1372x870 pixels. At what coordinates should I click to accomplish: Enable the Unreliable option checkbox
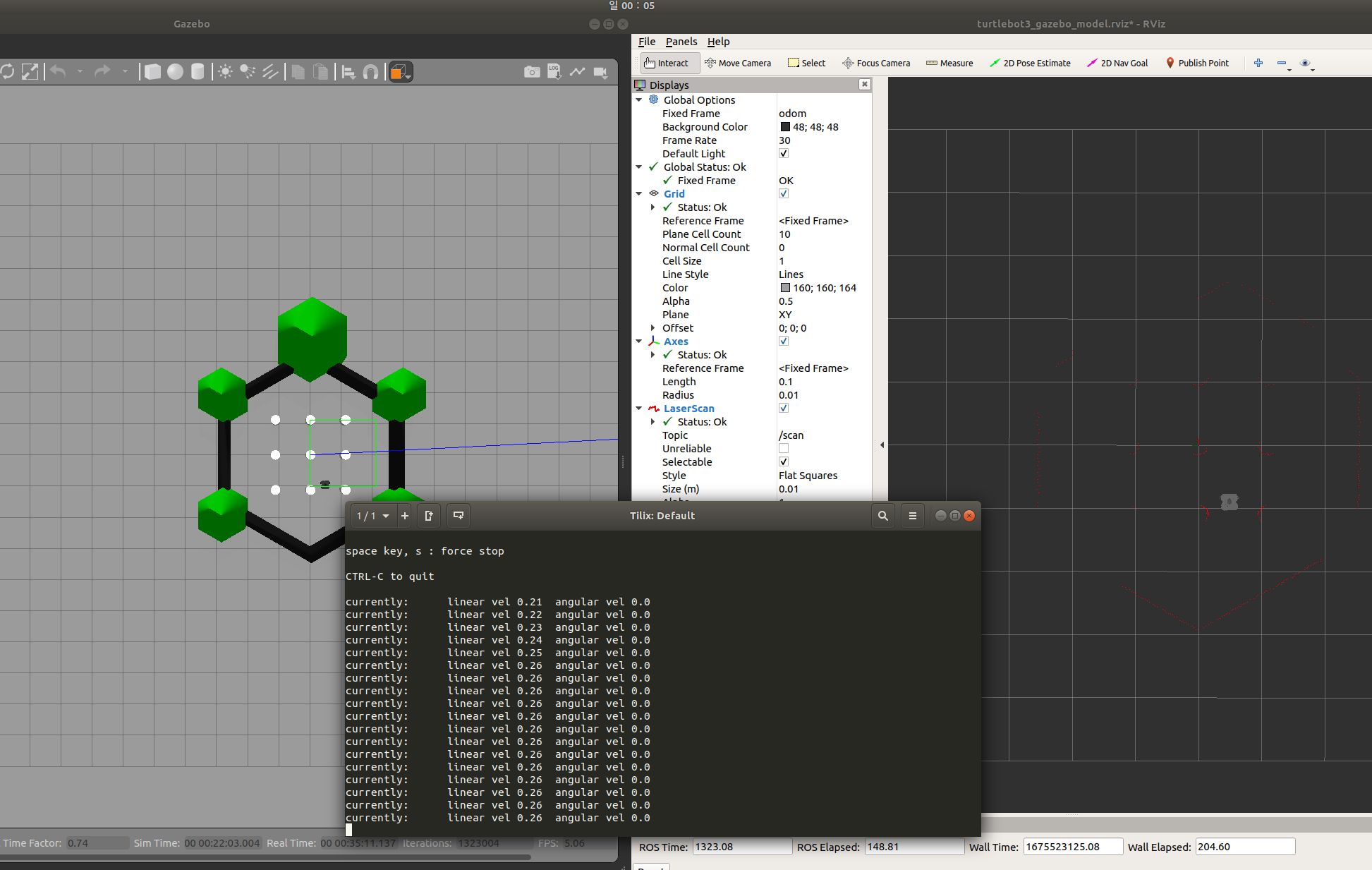tap(784, 449)
